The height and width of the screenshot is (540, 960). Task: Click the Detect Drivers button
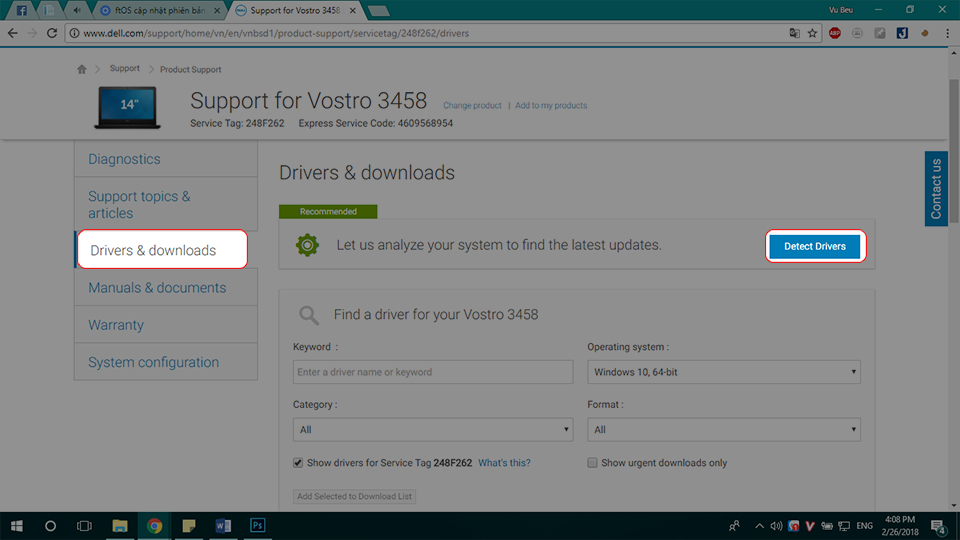pyautogui.click(x=815, y=246)
